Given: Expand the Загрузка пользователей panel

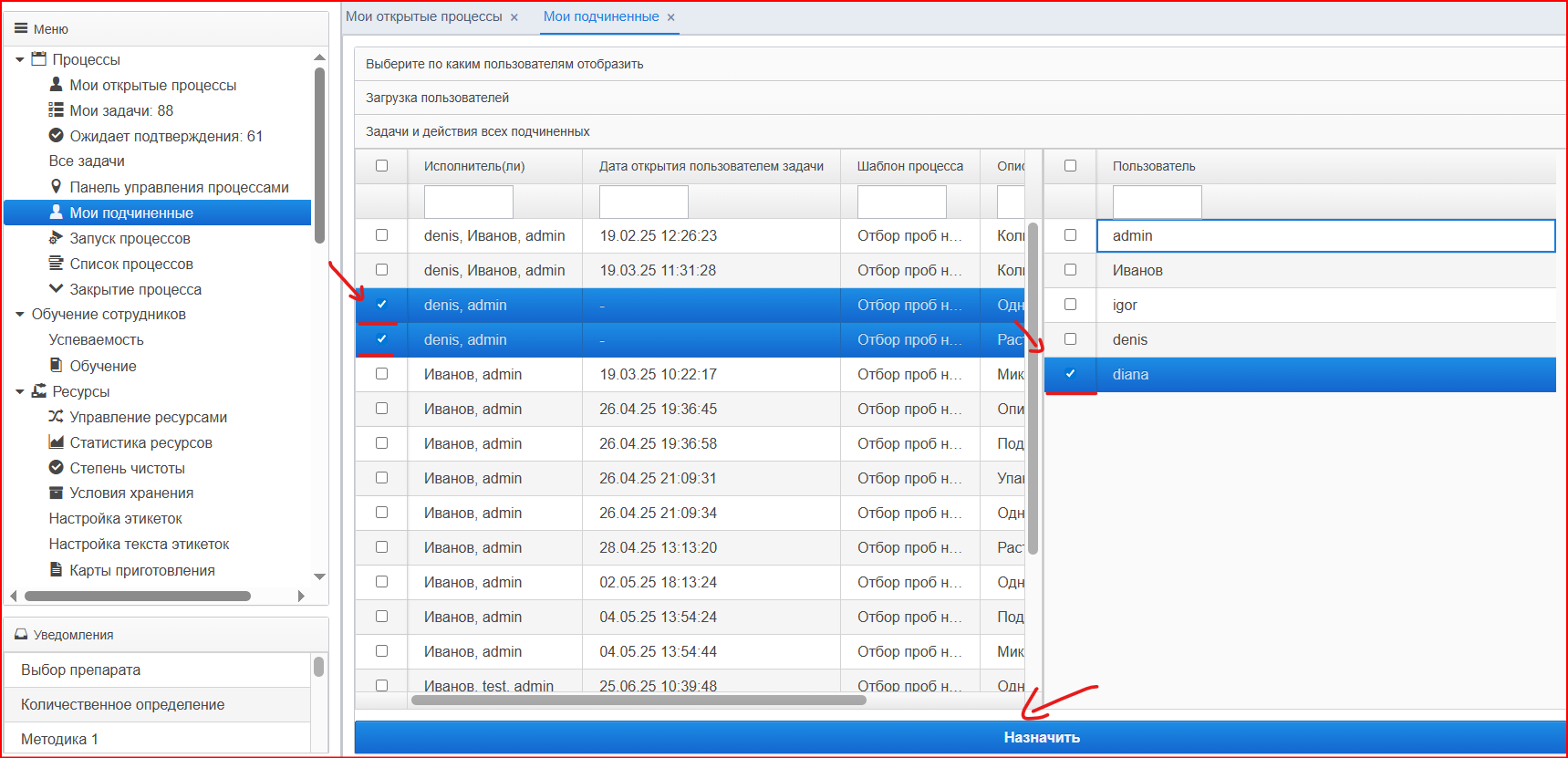Looking at the screenshot, I should point(961,98).
